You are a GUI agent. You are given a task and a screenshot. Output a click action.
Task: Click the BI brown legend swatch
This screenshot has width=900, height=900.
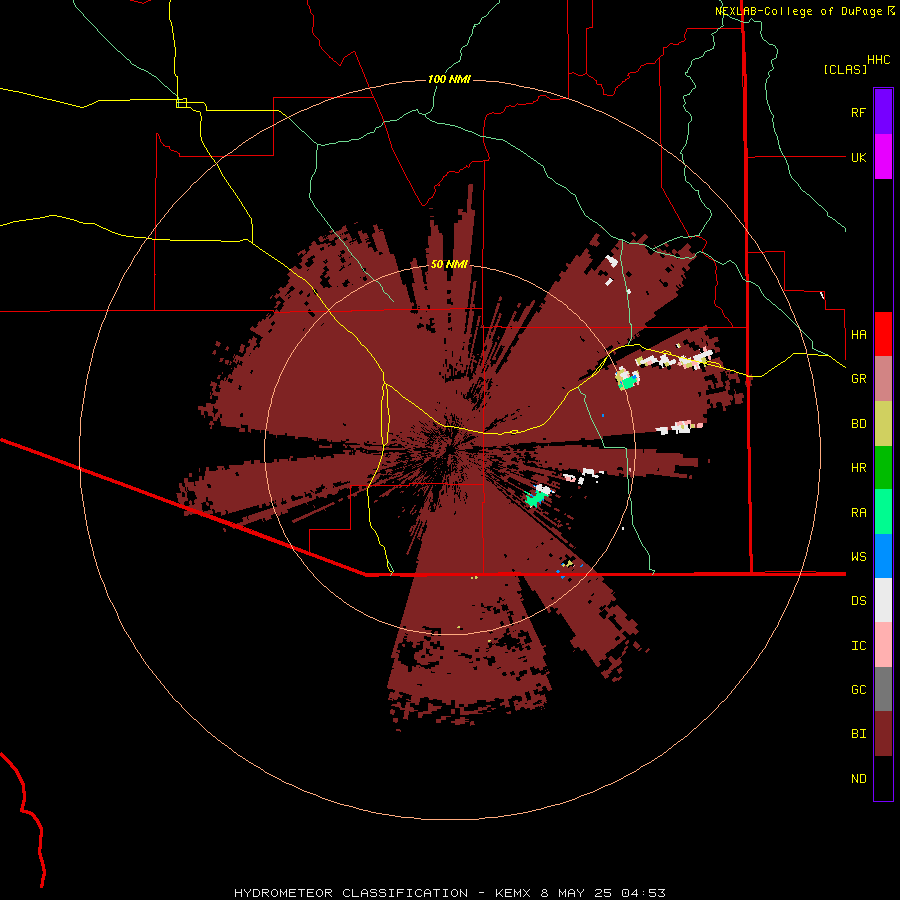(x=883, y=734)
